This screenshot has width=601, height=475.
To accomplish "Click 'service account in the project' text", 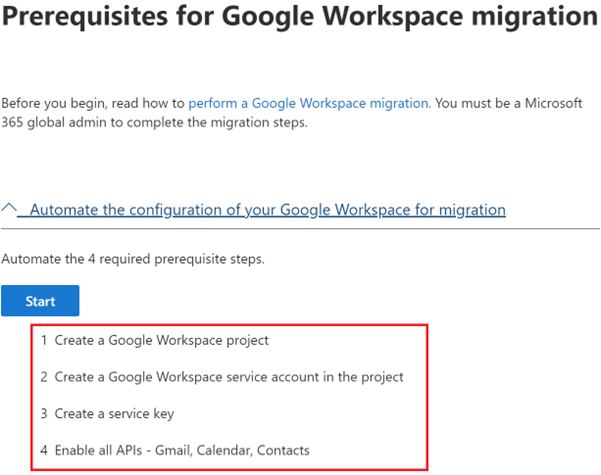I will click(x=318, y=377).
